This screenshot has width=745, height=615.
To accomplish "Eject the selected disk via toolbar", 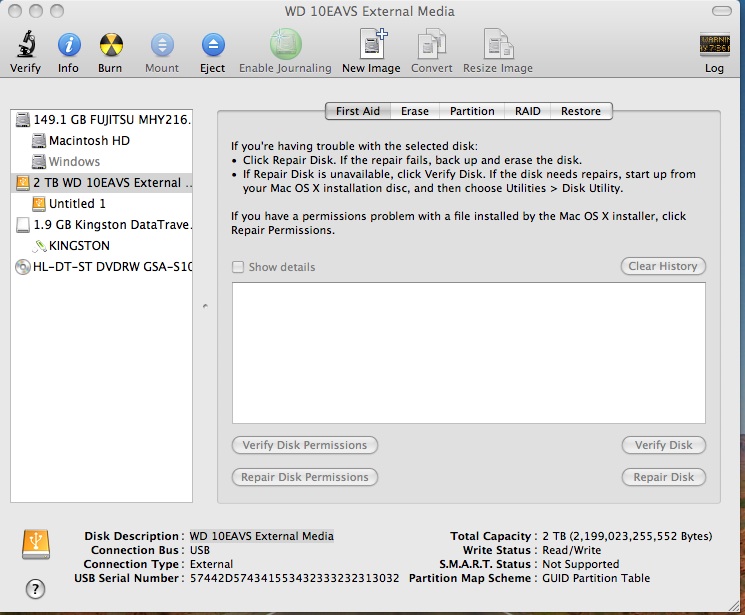I will (213, 45).
